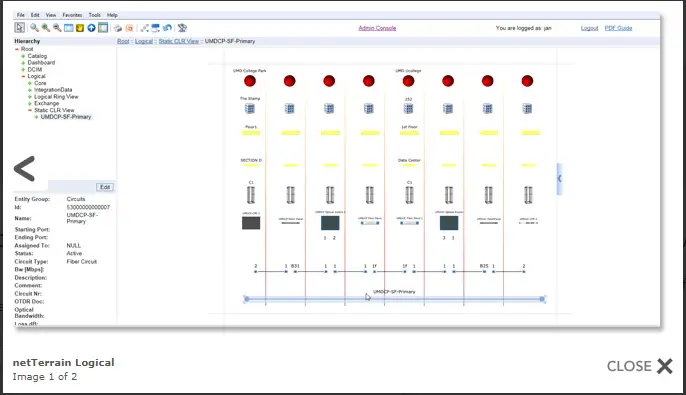This screenshot has width=686, height=395.
Task: Select the pointer arrow tool
Action: (19, 28)
